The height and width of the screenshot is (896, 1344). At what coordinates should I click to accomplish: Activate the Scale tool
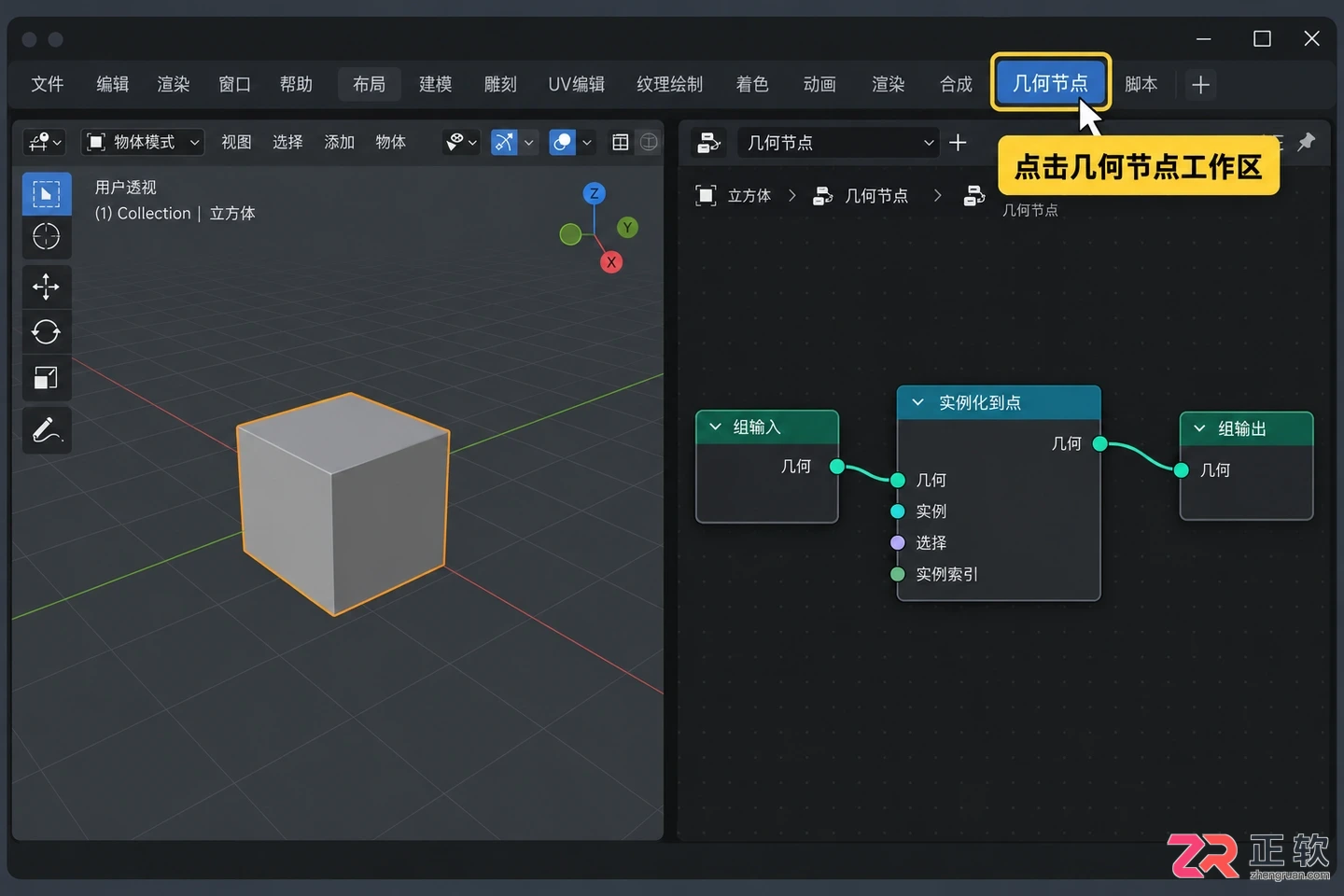(46, 377)
